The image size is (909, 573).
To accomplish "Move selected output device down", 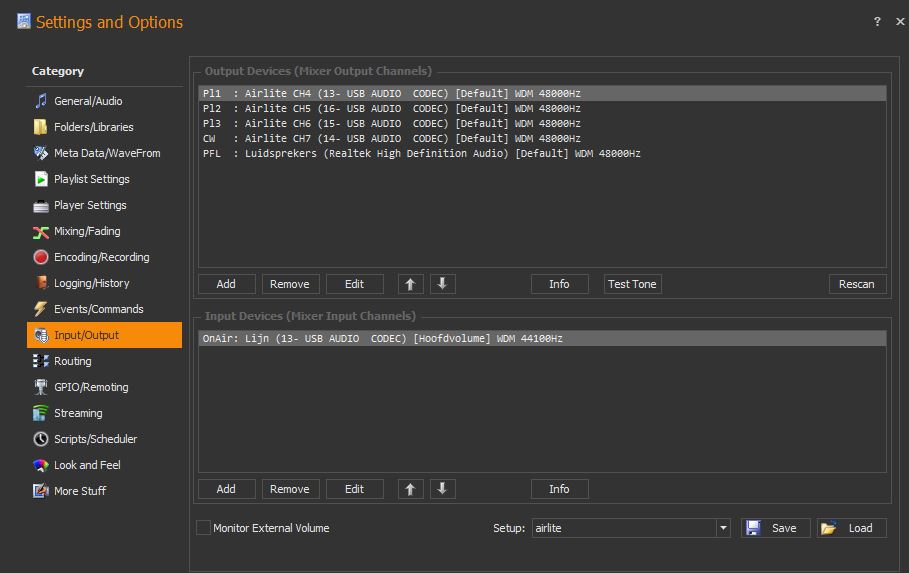I will [x=442, y=284].
